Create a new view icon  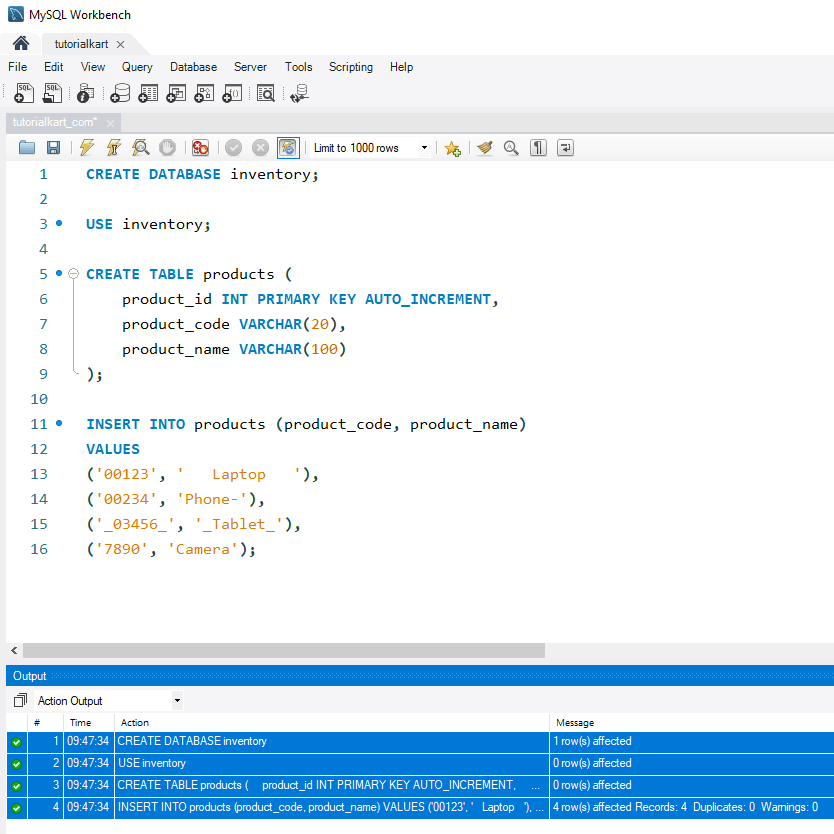click(176, 93)
